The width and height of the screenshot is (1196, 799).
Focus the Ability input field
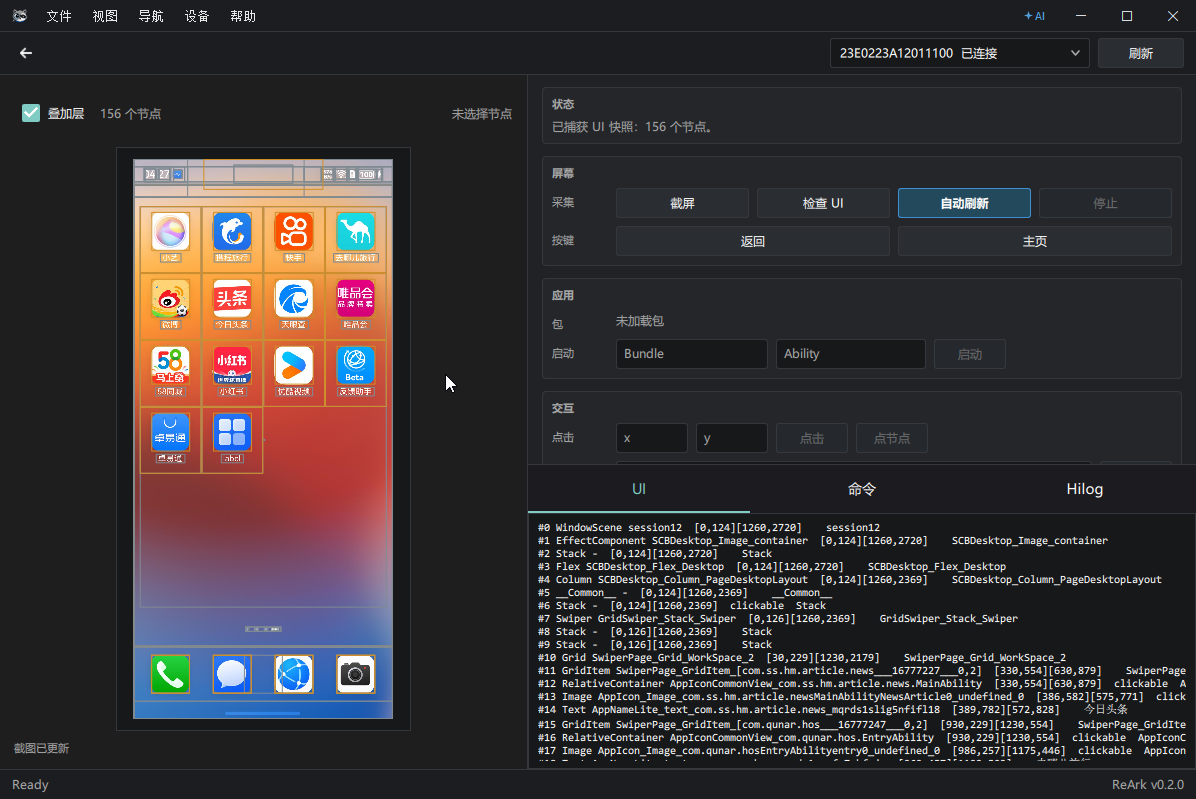[x=850, y=354]
